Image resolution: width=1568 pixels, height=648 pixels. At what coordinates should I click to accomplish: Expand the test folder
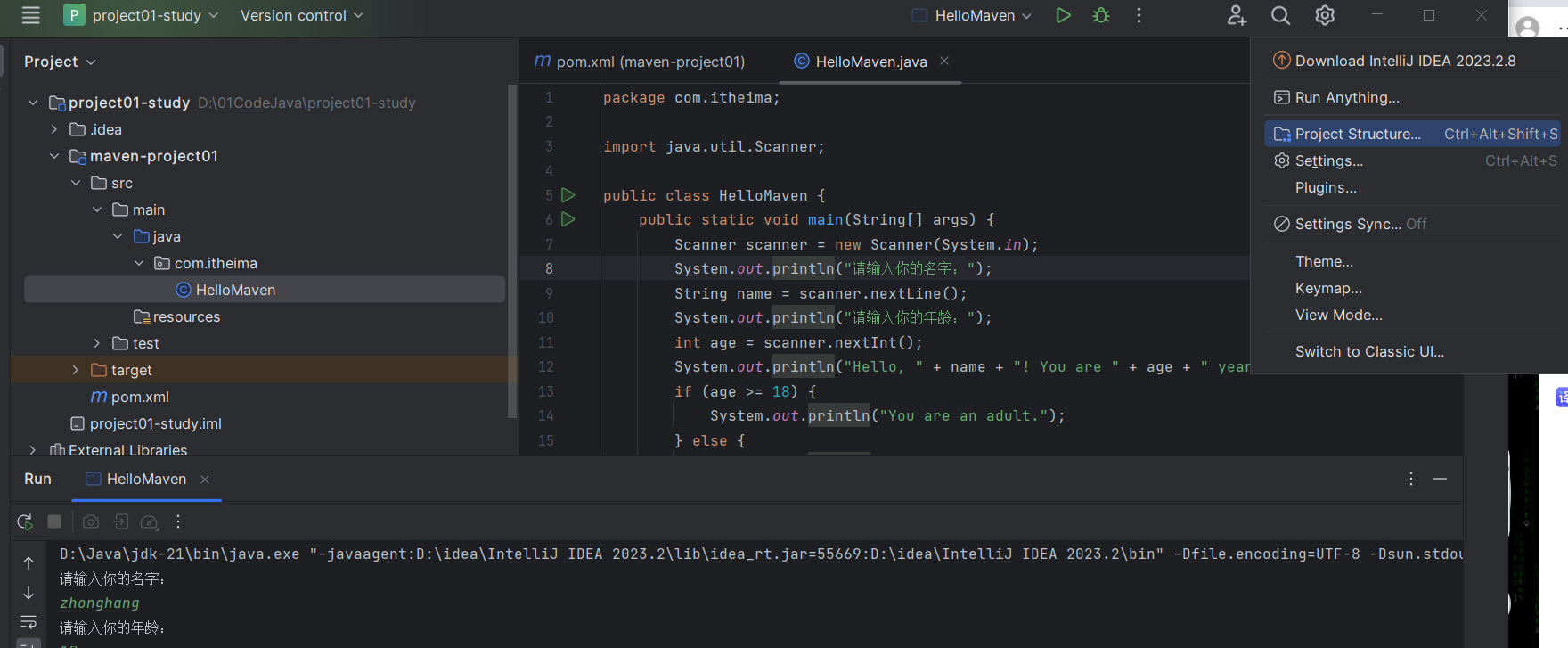pos(97,343)
